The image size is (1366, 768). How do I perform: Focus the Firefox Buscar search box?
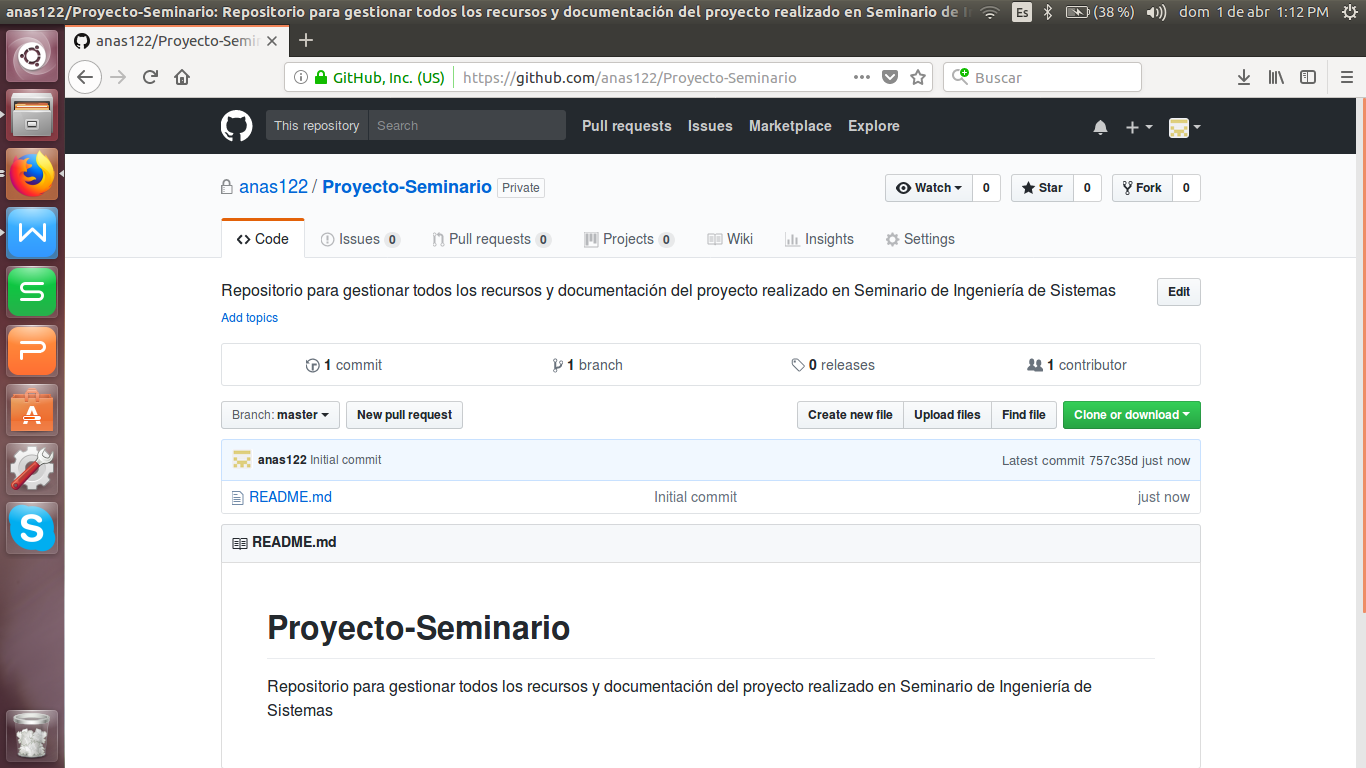pyautogui.click(x=1042, y=77)
